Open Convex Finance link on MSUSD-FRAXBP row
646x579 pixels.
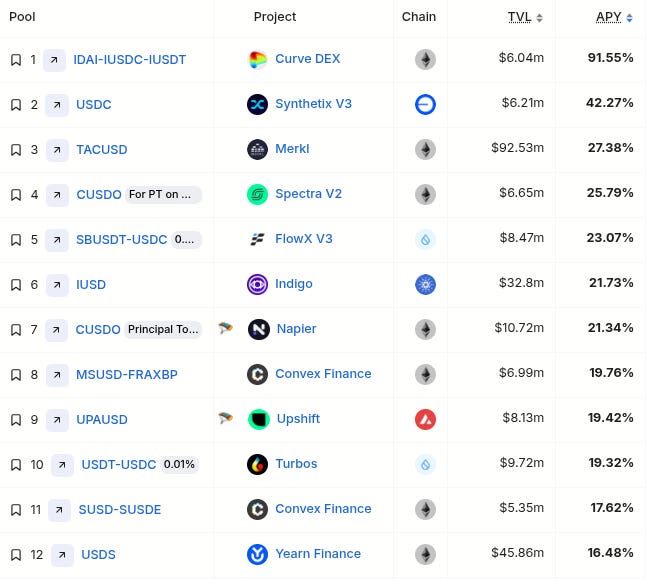pyautogui.click(x=323, y=374)
